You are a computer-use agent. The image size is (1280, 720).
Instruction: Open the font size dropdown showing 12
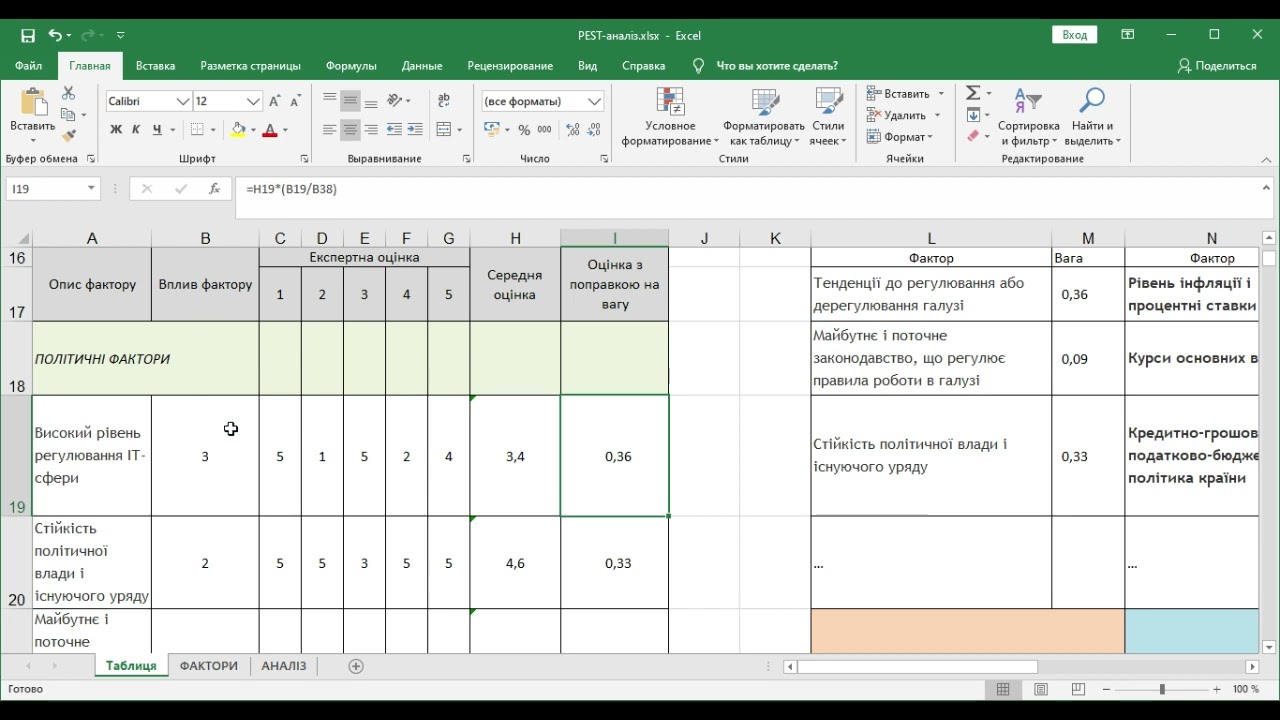coord(253,102)
